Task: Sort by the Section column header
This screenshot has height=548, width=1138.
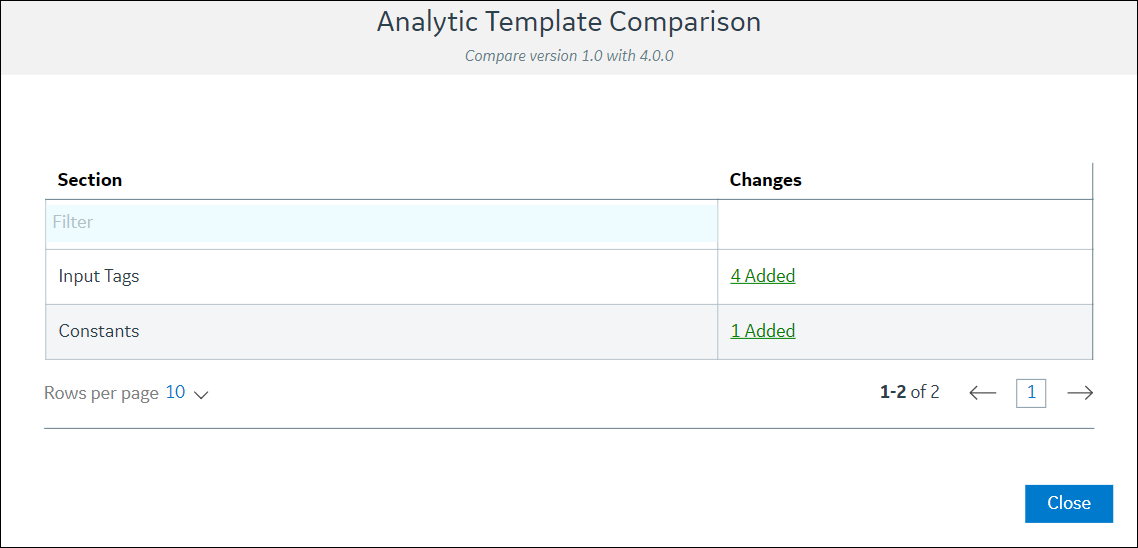Action: pos(90,180)
